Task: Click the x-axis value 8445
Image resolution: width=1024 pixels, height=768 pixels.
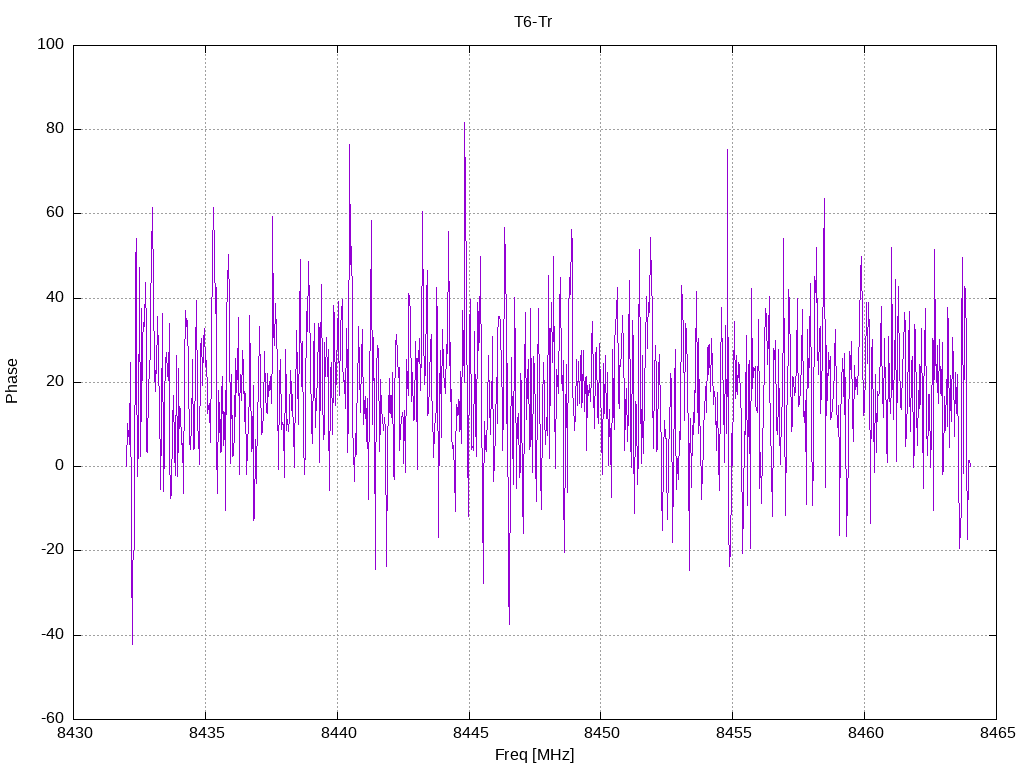Action: click(x=470, y=733)
